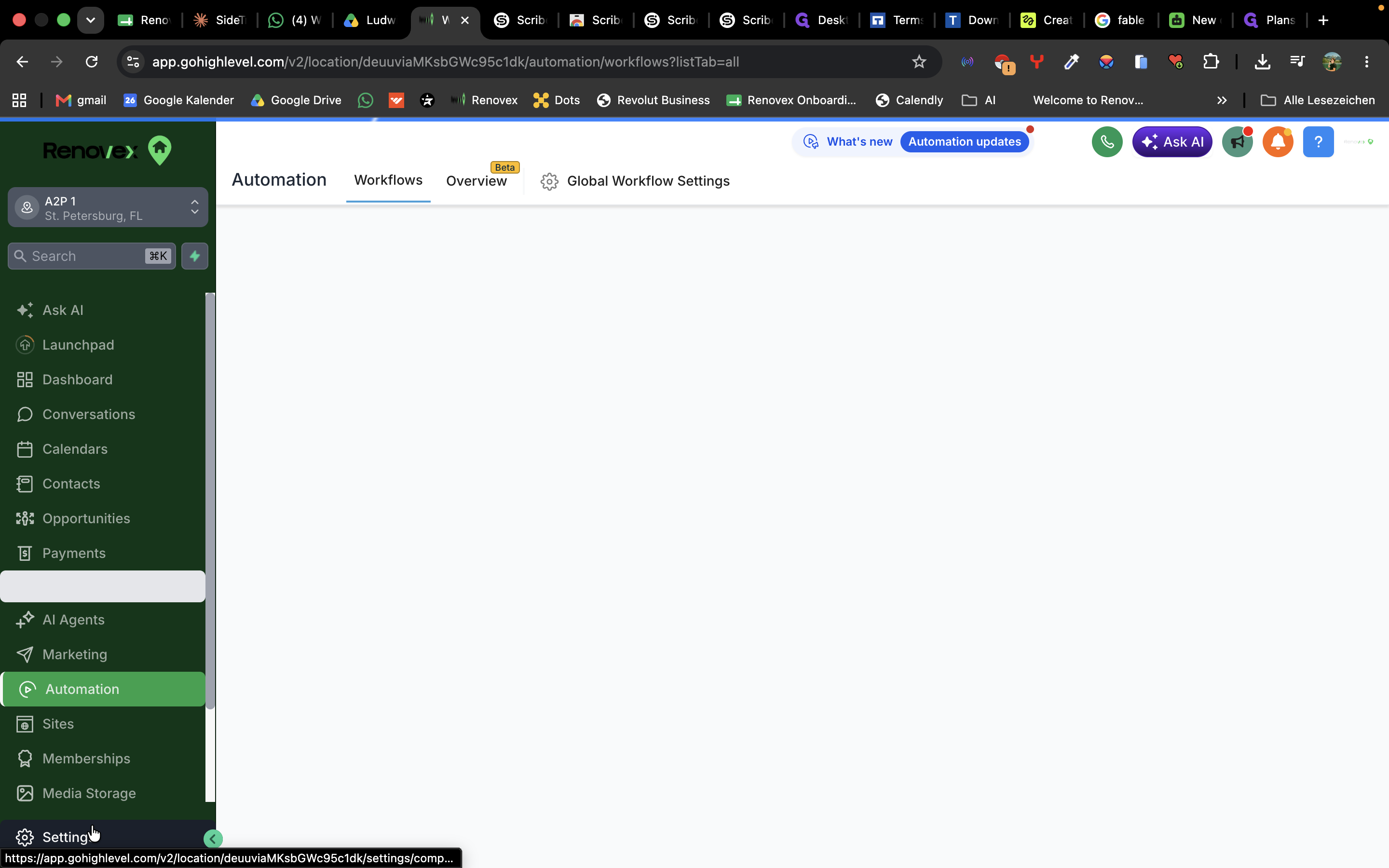Expand the A2P 1 location switcher
1389x868 pixels.
(x=108, y=207)
